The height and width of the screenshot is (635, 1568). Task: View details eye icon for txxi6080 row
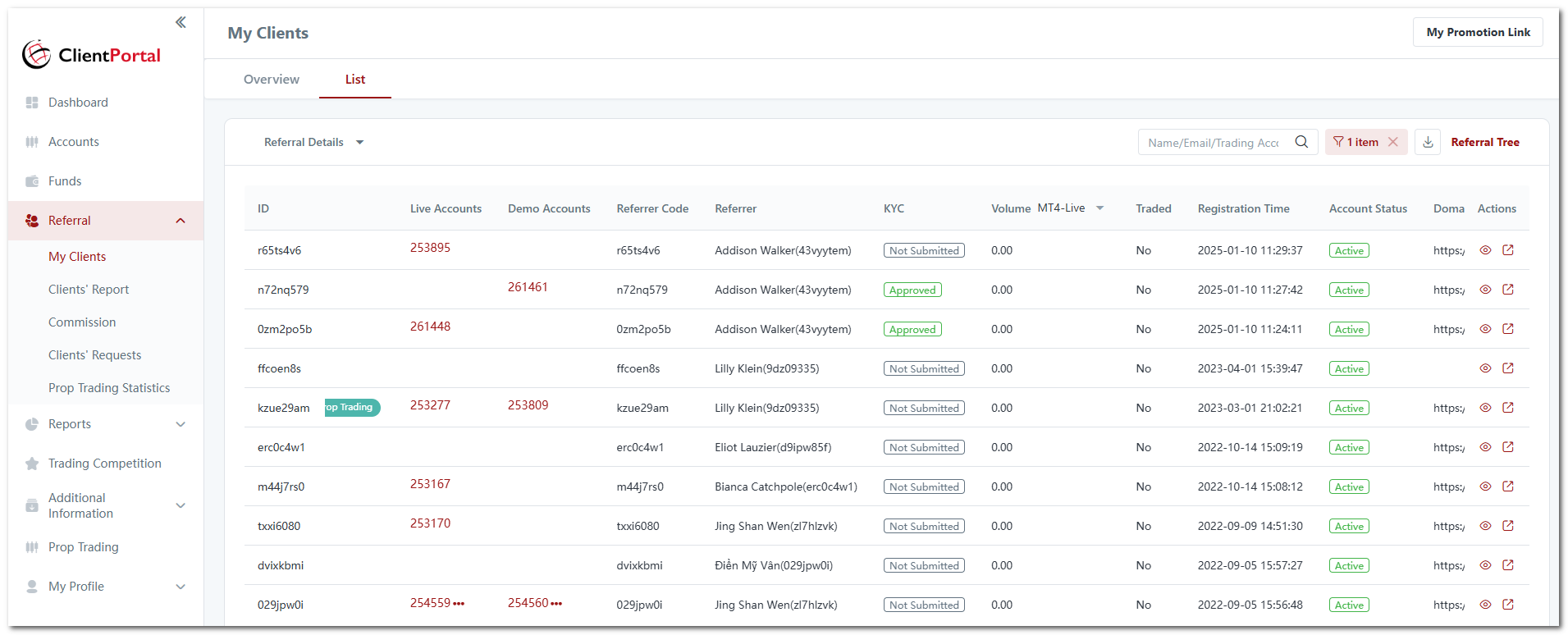(x=1485, y=526)
